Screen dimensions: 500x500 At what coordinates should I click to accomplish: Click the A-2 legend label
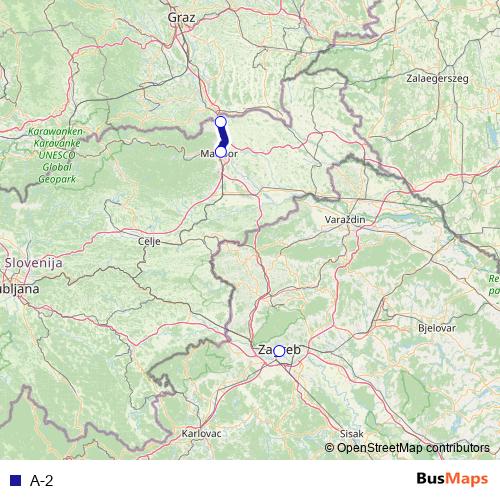tap(41, 481)
